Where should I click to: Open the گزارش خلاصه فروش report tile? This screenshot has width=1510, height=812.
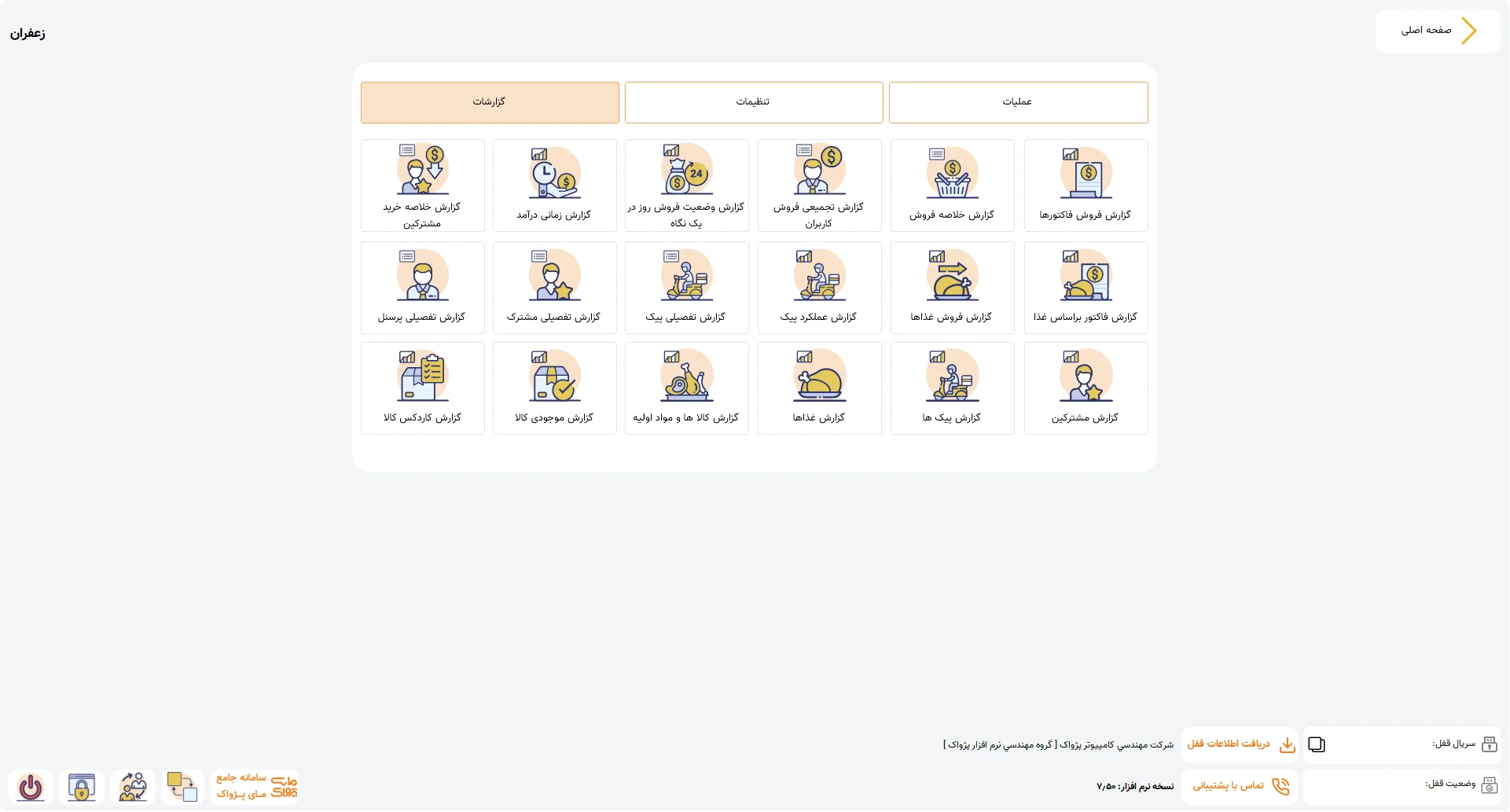click(952, 186)
